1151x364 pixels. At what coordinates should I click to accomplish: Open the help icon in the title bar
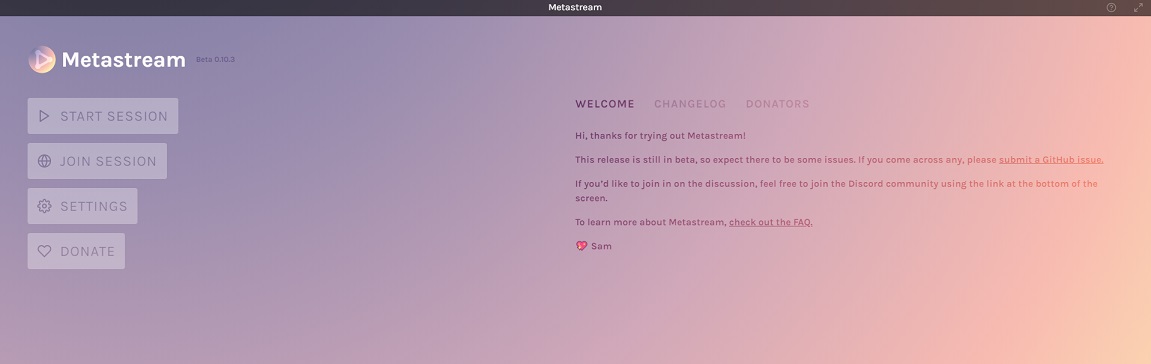pos(1111,7)
